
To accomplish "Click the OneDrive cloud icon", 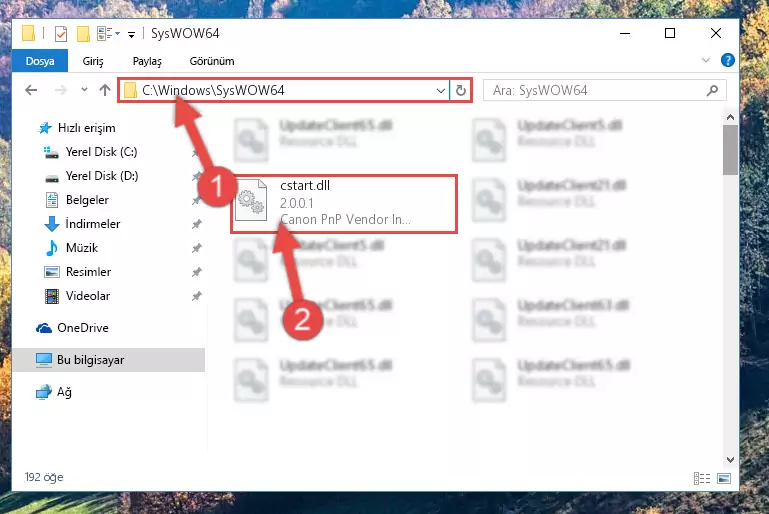I will click(x=44, y=328).
